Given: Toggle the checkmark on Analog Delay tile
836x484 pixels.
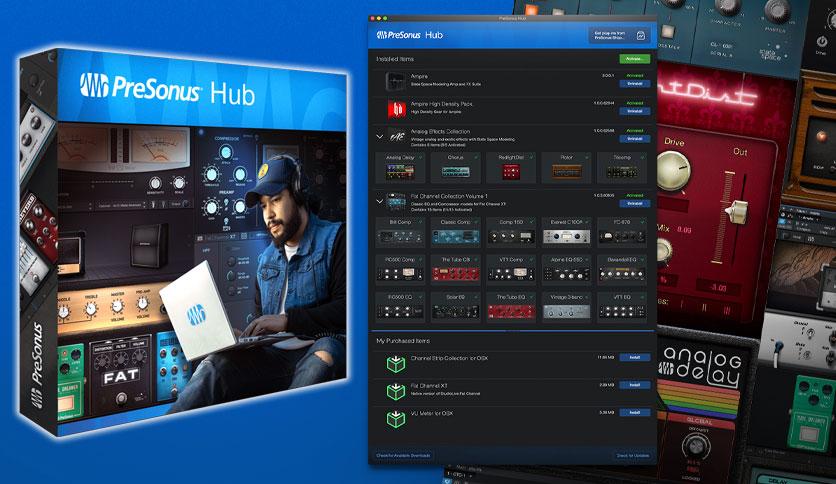Looking at the screenshot, I should [x=421, y=157].
